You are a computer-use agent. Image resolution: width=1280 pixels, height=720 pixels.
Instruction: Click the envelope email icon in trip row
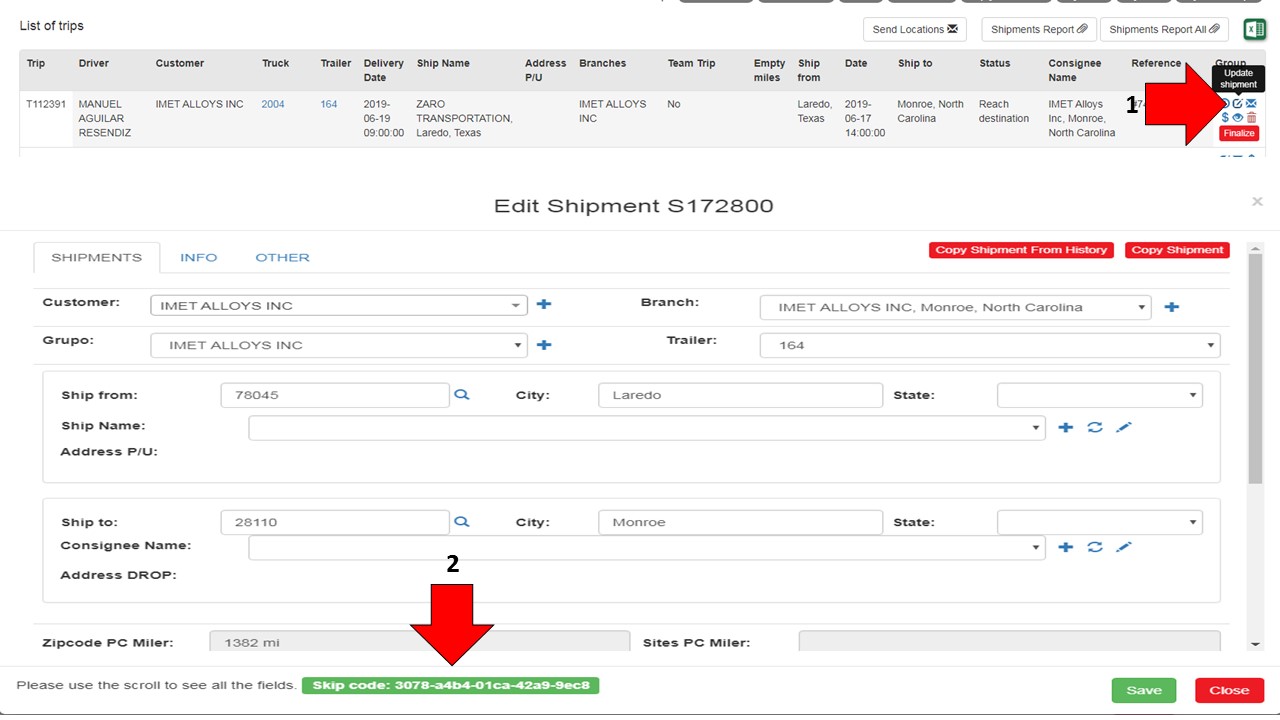click(1251, 104)
